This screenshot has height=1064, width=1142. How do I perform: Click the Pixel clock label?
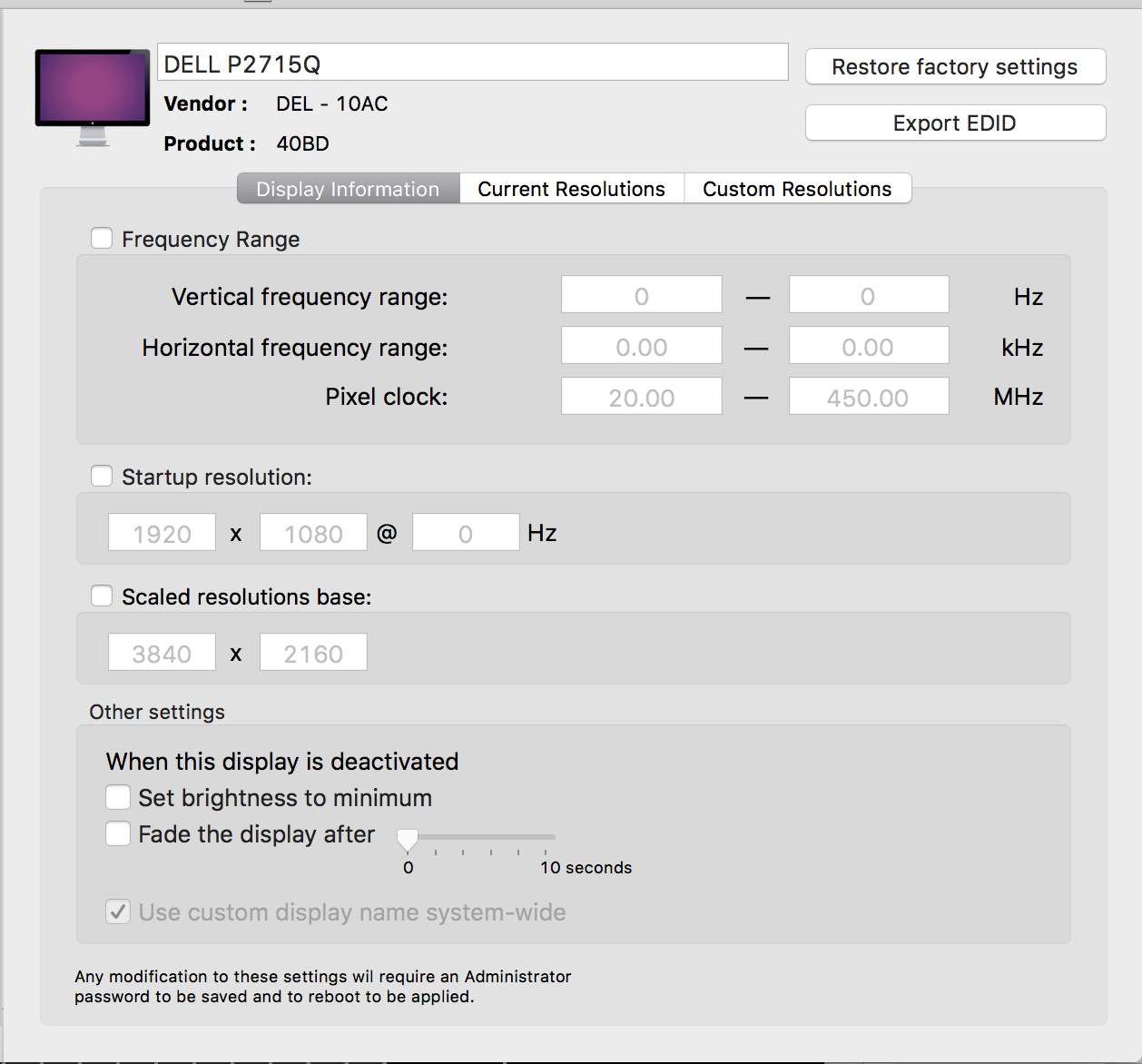(x=387, y=397)
